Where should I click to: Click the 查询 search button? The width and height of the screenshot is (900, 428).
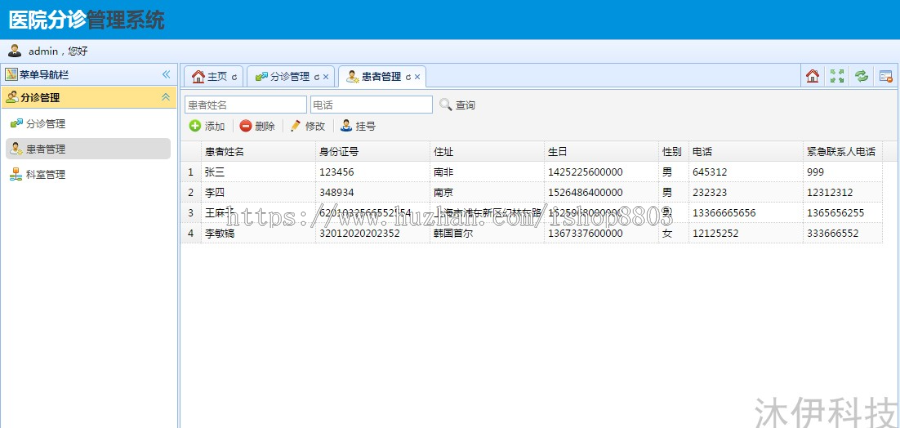click(x=457, y=105)
